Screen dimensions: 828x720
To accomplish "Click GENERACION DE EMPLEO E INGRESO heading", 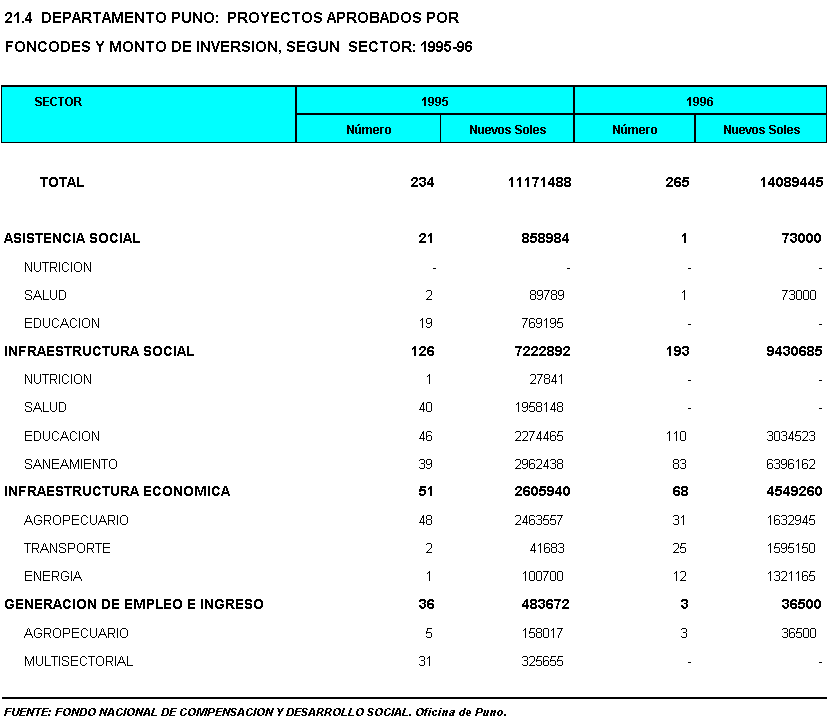I will tap(134, 604).
